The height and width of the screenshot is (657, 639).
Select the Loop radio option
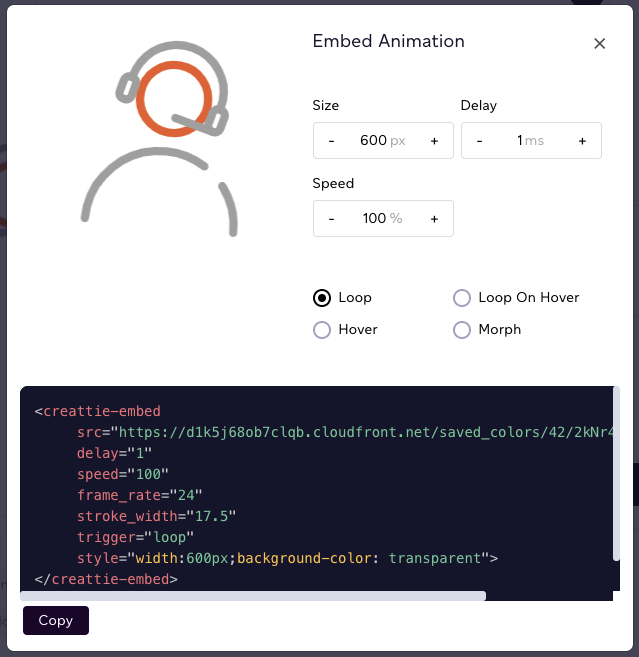pyautogui.click(x=322, y=298)
